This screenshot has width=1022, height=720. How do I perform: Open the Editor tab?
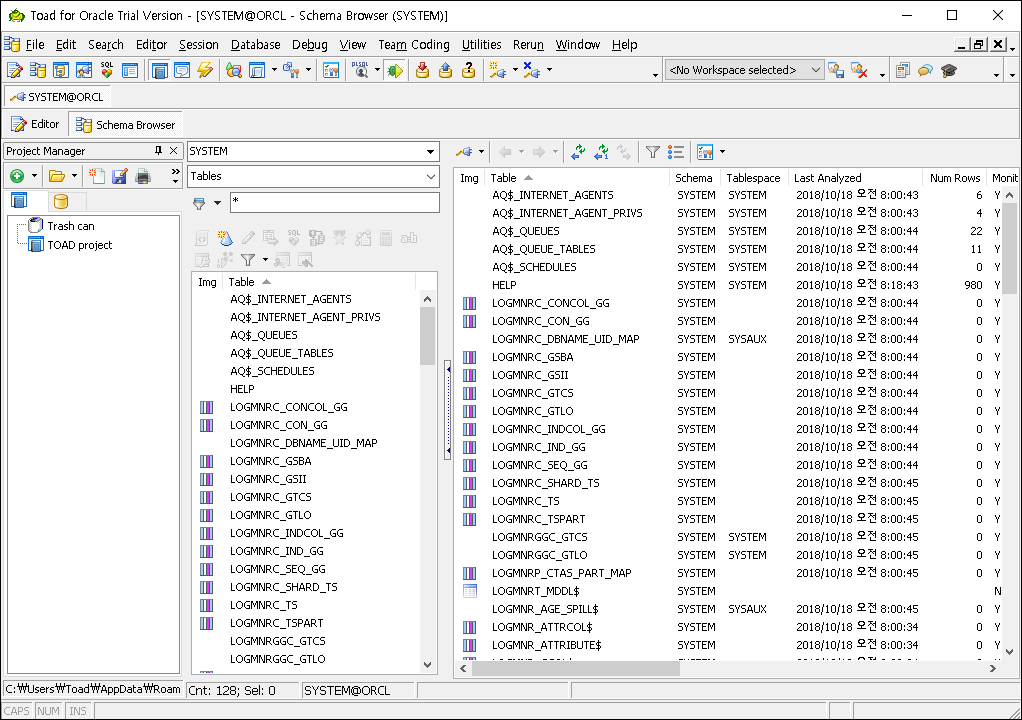[x=36, y=125]
